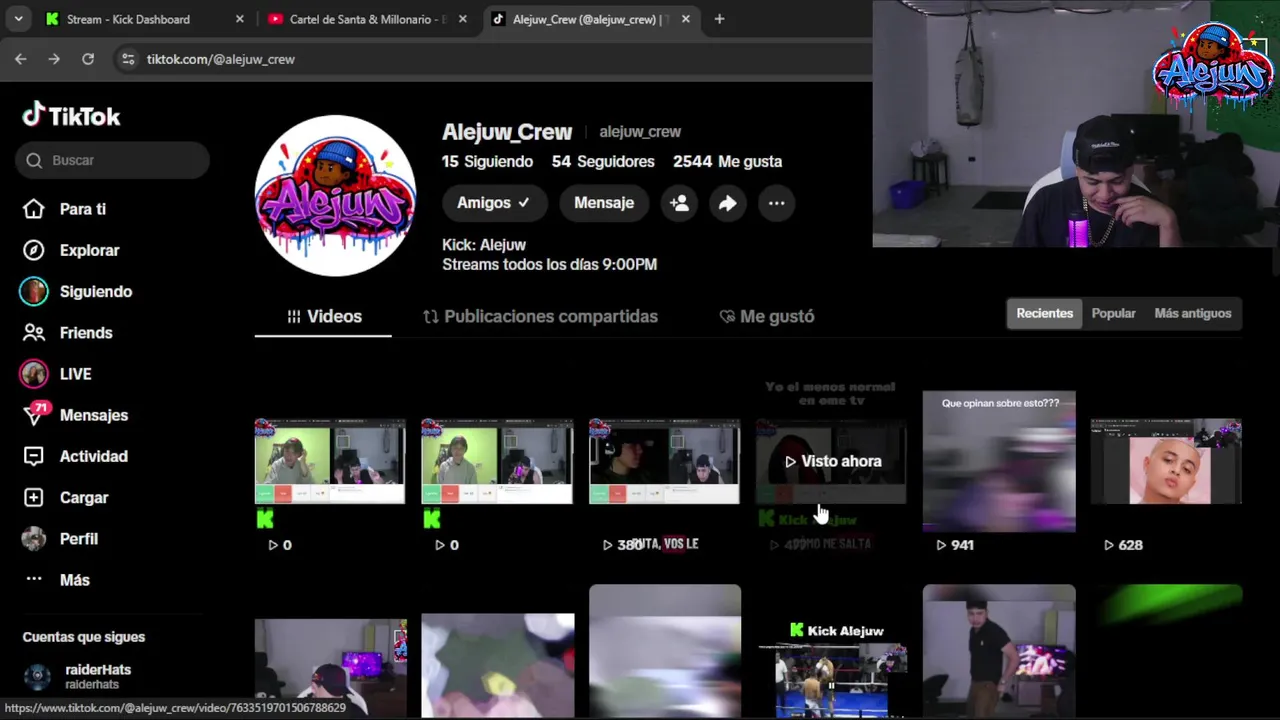This screenshot has height=720, width=1280.
Task: Open a new browser tab
Action: [719, 19]
